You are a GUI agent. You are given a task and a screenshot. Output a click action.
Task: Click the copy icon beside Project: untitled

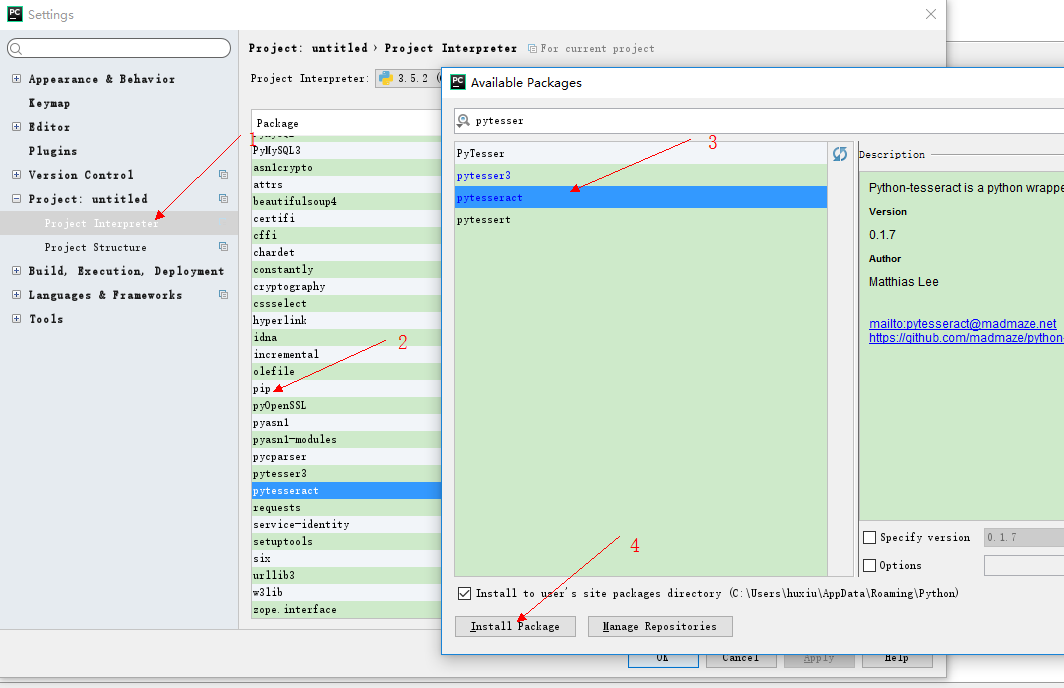tap(223, 199)
